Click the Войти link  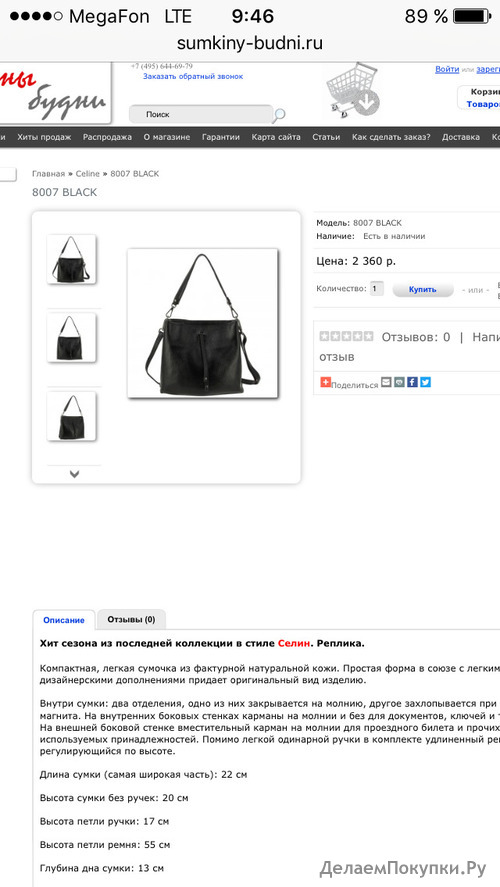click(x=447, y=69)
